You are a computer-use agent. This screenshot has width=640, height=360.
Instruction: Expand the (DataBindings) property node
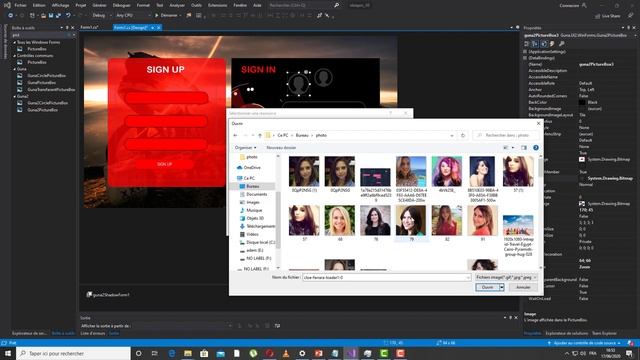(x=525, y=58)
